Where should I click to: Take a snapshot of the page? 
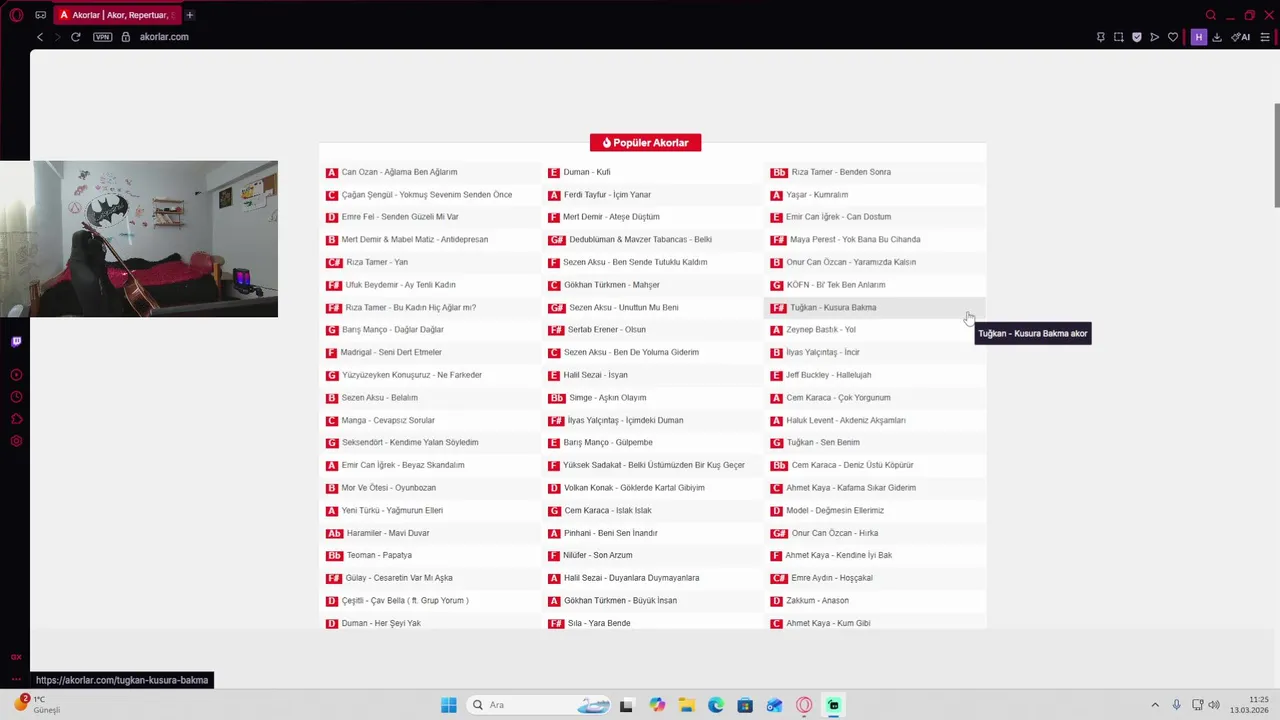pos(1119,37)
